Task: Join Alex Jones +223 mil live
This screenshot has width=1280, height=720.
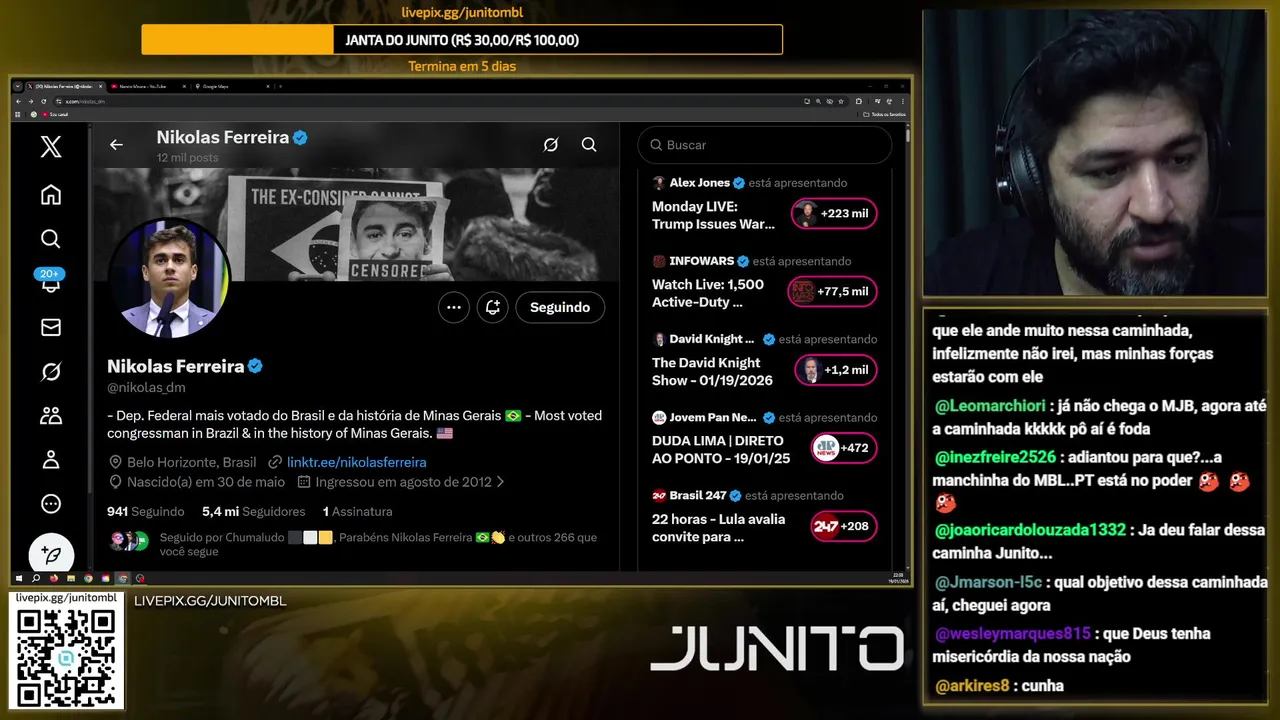Action: coord(834,214)
